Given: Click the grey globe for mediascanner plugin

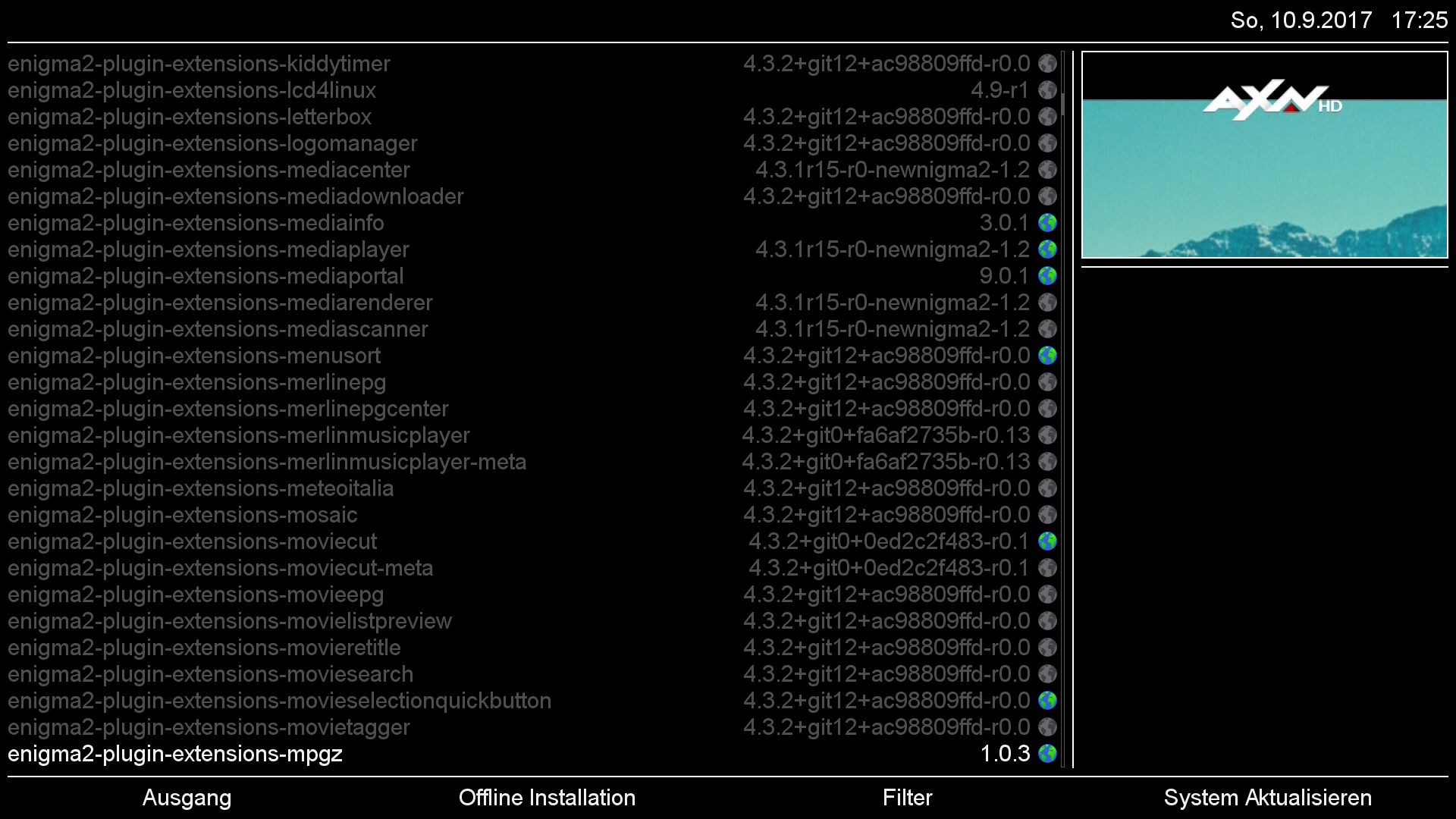Looking at the screenshot, I should pos(1047,329).
